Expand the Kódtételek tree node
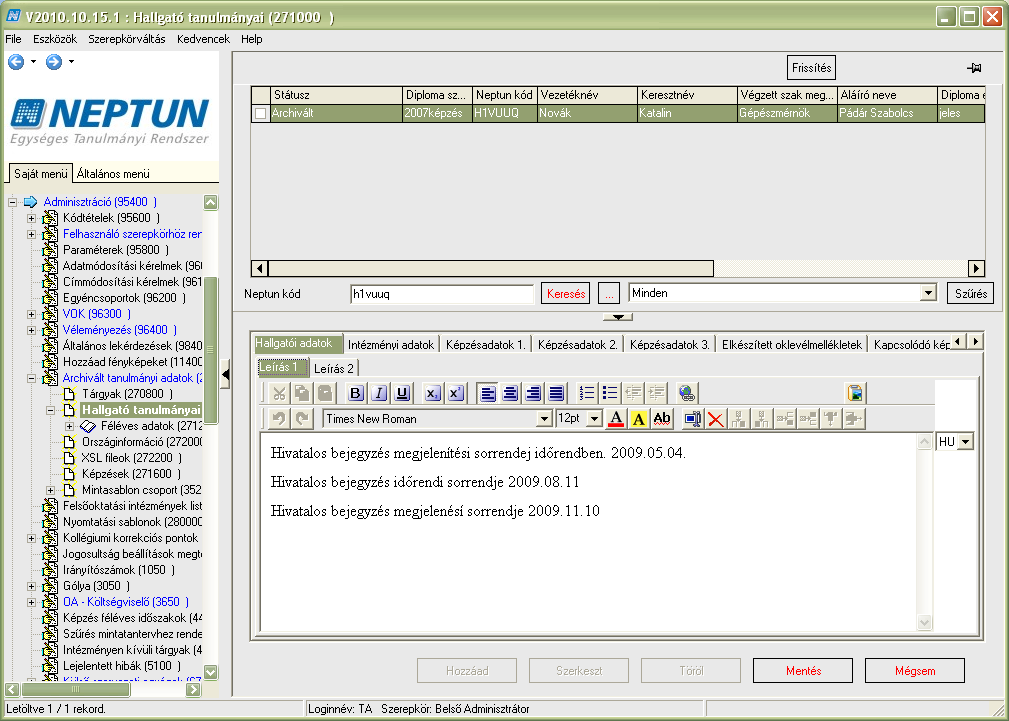The image size is (1009, 721). 31,218
